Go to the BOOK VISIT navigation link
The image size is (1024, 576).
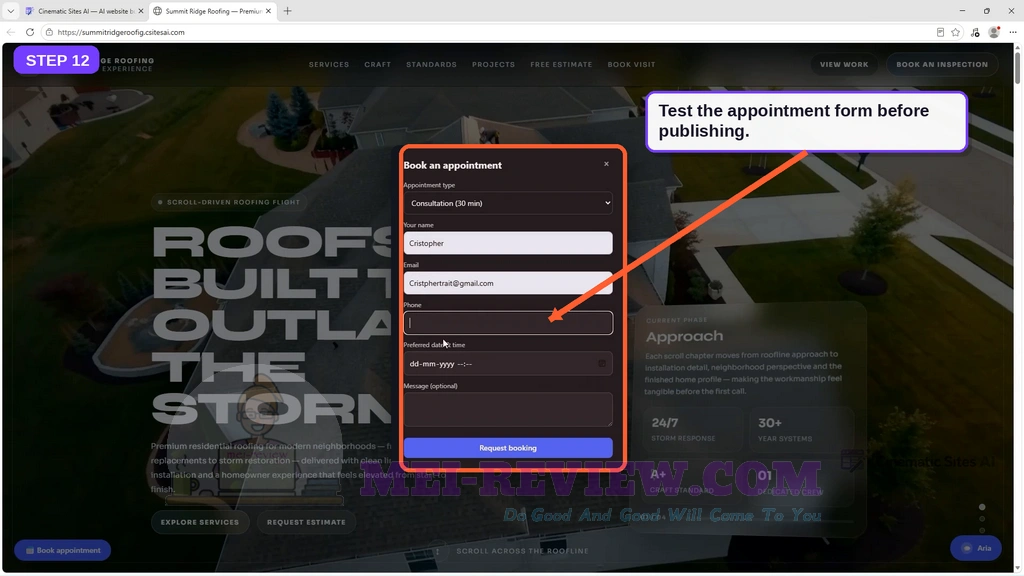(632, 65)
